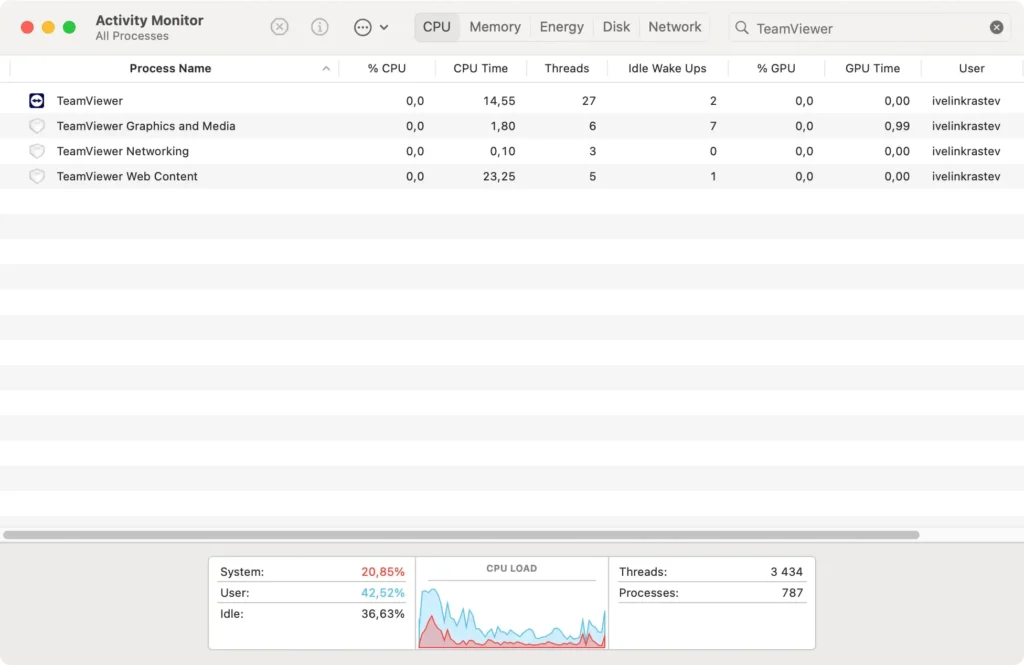Toggle the sort direction arrow on Process Name
The height and width of the screenshot is (665, 1024).
pos(326,69)
